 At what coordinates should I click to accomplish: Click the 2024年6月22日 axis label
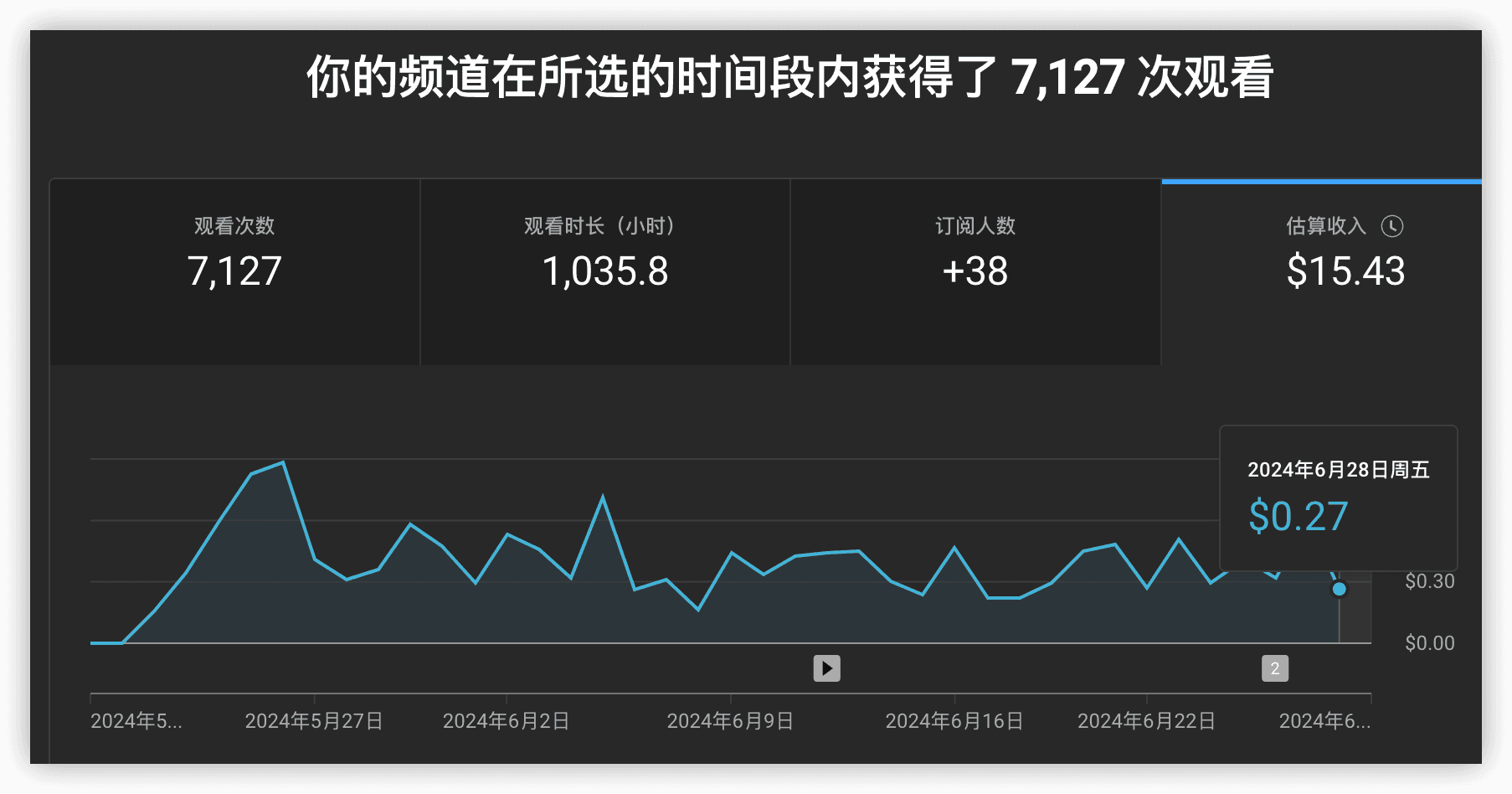point(1146,721)
